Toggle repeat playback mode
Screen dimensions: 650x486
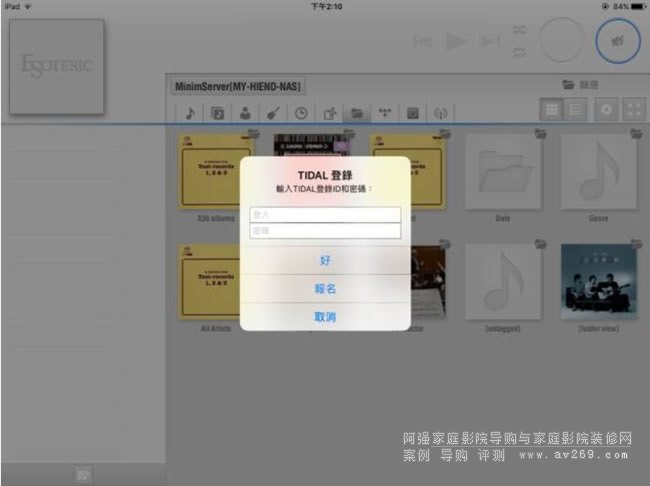(x=520, y=51)
